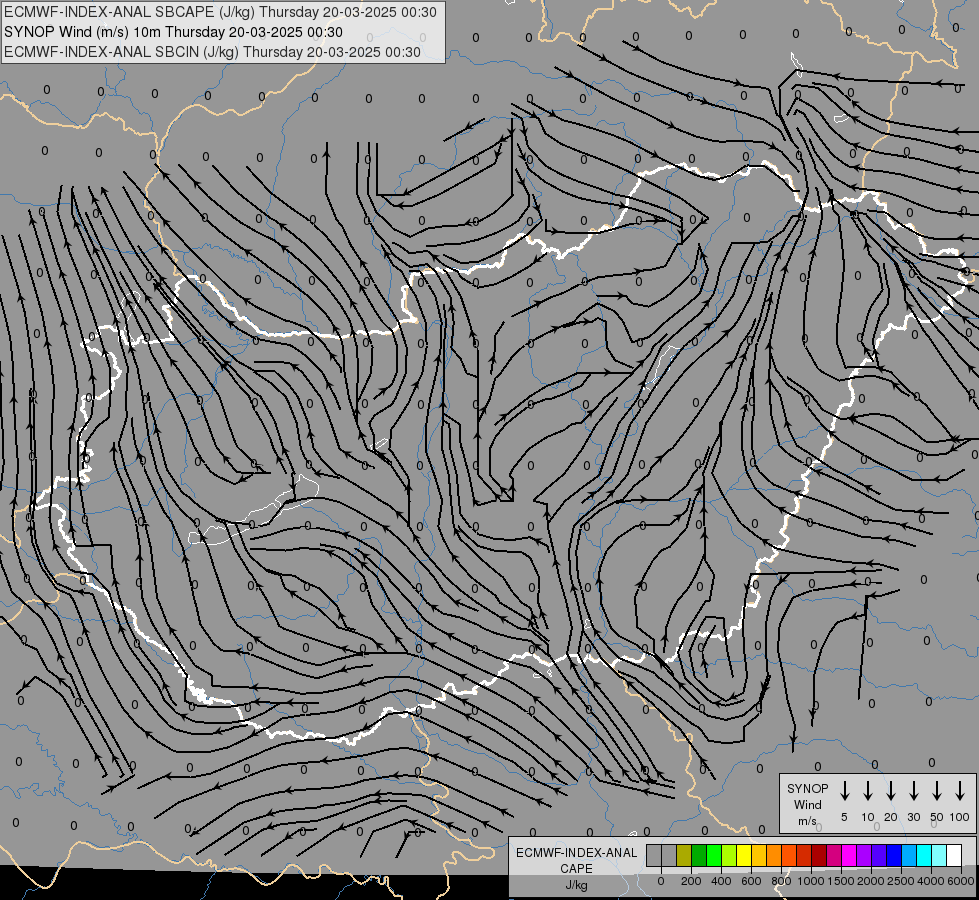Click the 30 m/s value in the wind legend

pyautogui.click(x=913, y=817)
